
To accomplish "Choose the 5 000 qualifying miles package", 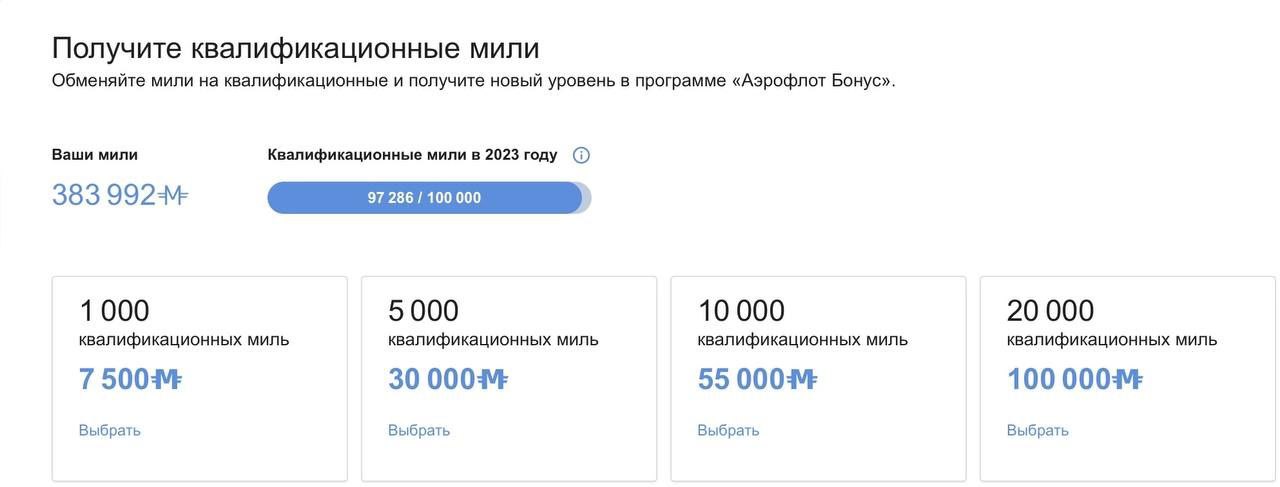I will 419,430.
